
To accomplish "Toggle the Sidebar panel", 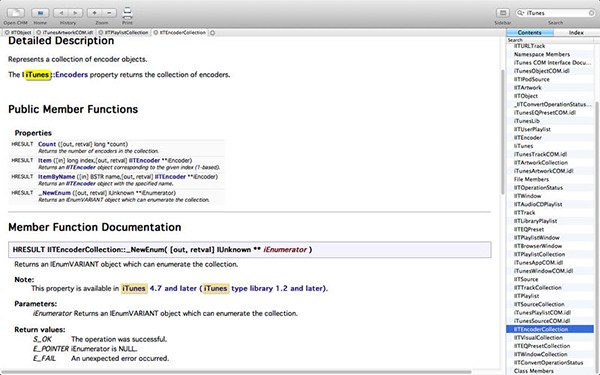I will (503, 13).
